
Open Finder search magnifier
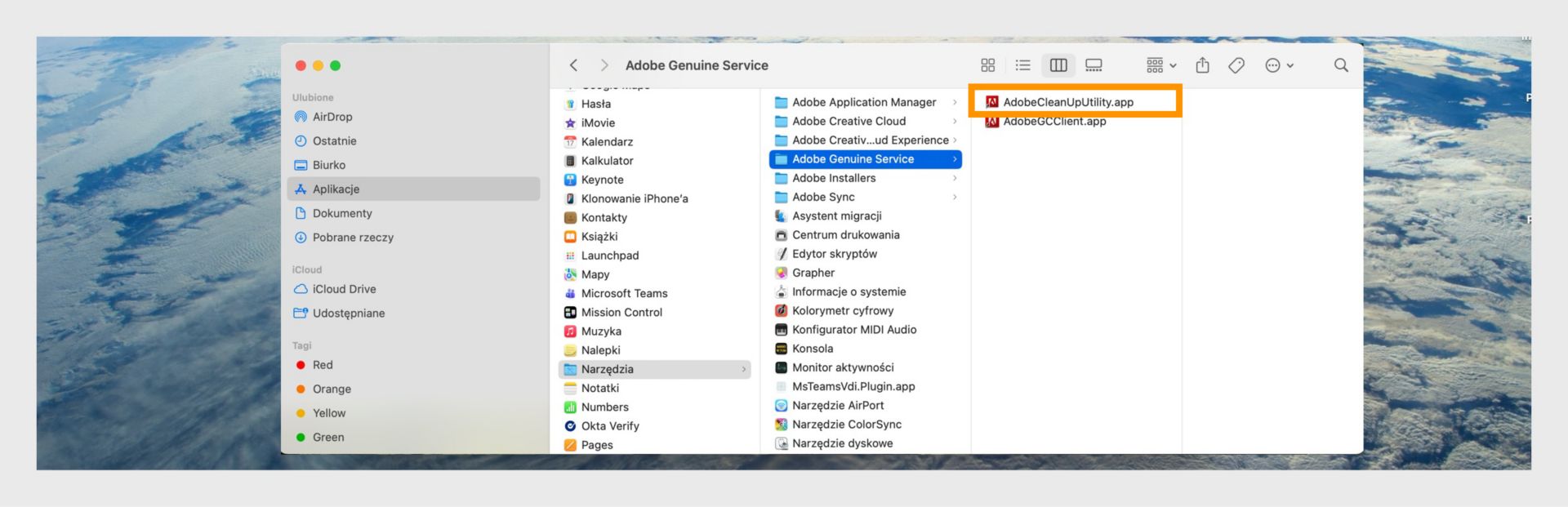(1341, 65)
